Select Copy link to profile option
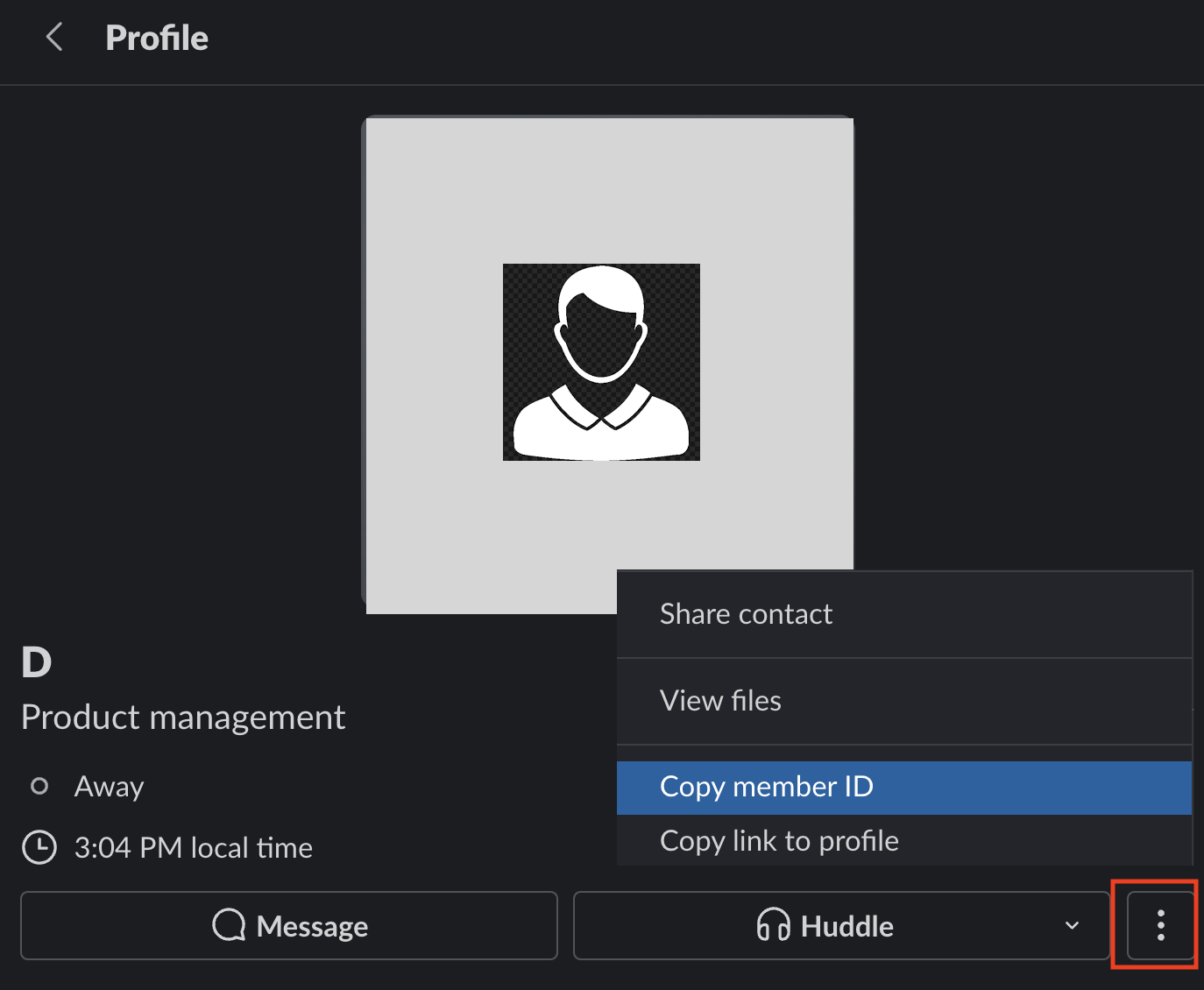Viewport: 1204px width, 990px height. (779, 840)
